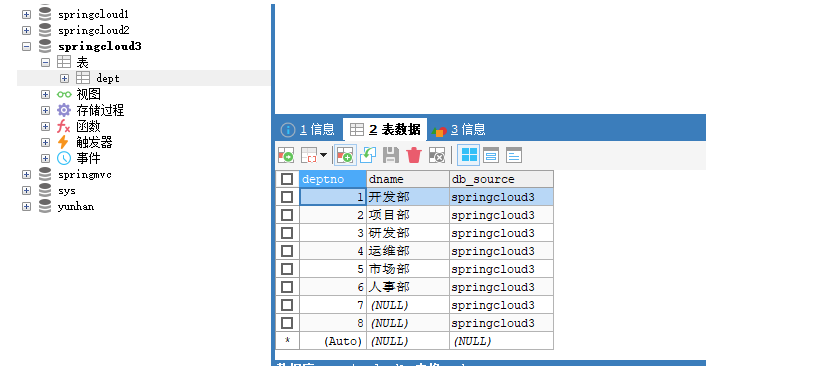Expand the 函数 node
Viewport: 834px width, 372px height.
point(46,126)
